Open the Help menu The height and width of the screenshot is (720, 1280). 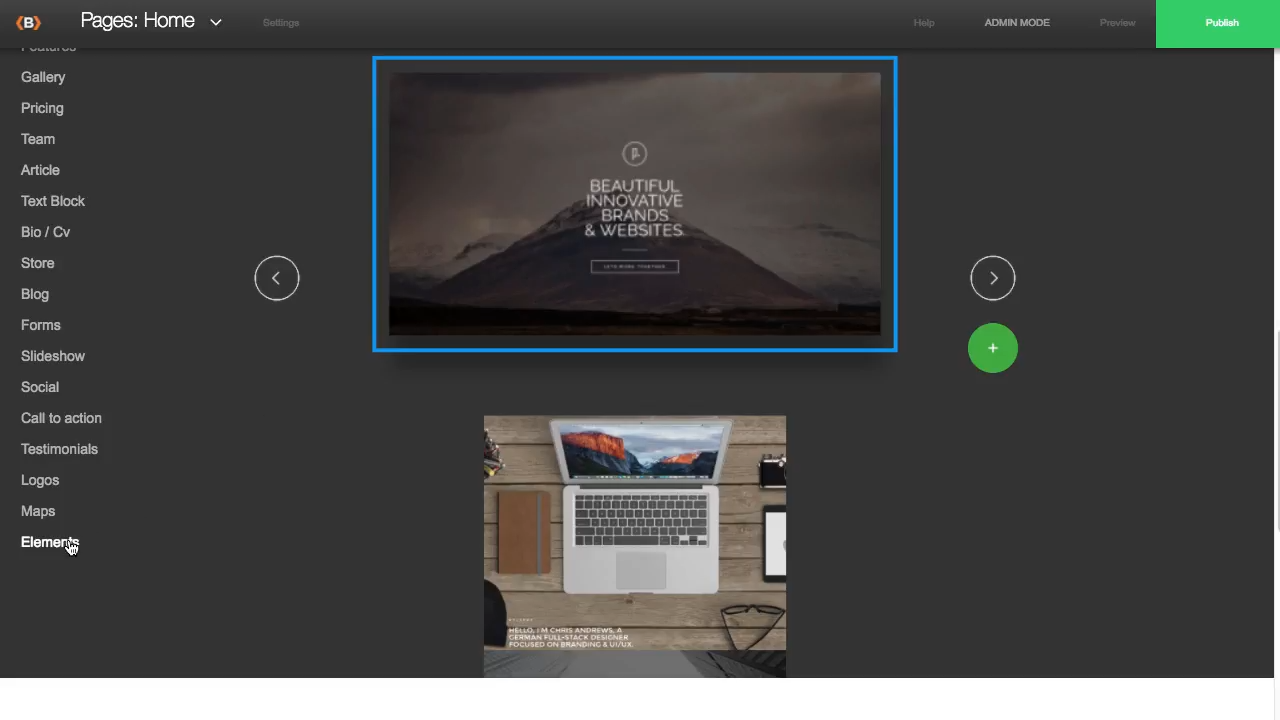pyautogui.click(x=924, y=23)
